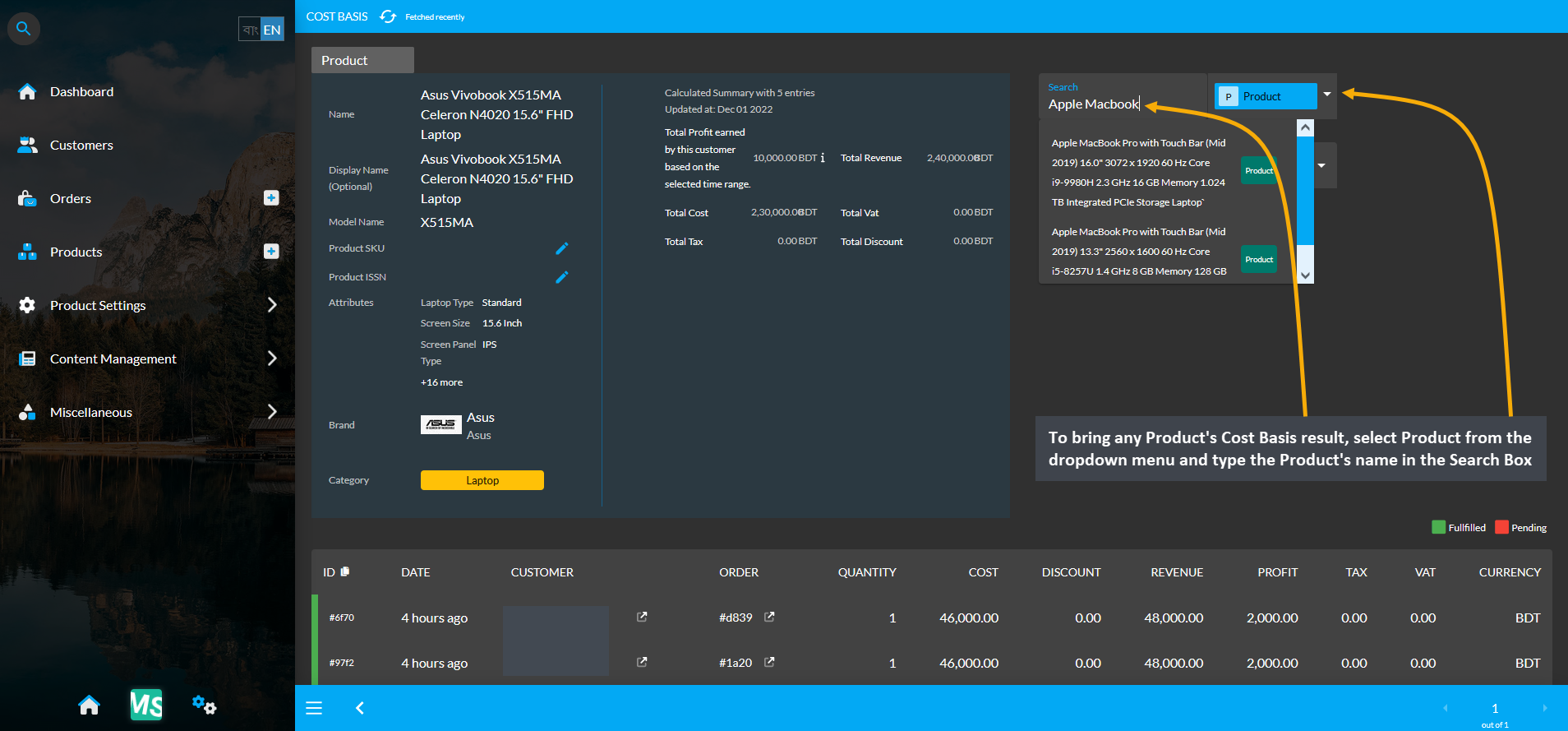Open the Product type dropdown

pyautogui.click(x=1266, y=96)
